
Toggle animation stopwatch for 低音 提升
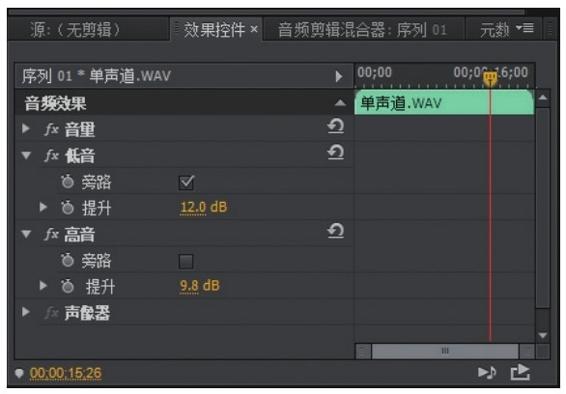tap(67, 208)
